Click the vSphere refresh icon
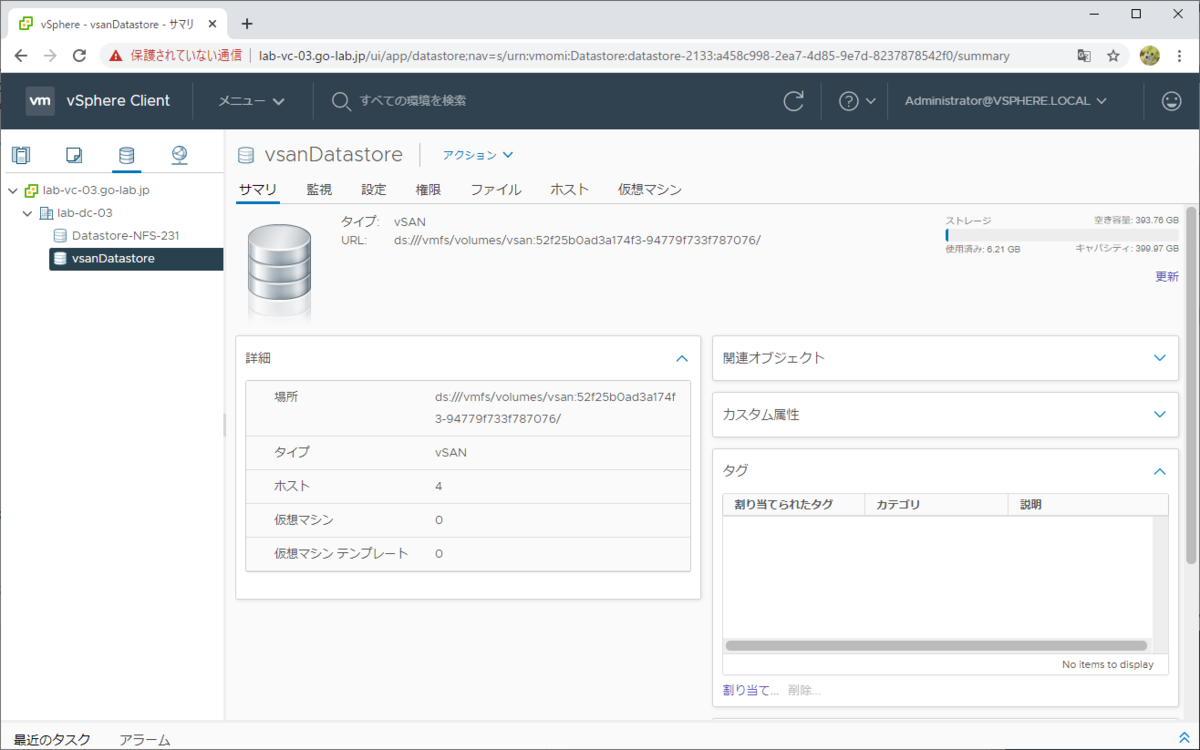The height and width of the screenshot is (750, 1200). (794, 101)
